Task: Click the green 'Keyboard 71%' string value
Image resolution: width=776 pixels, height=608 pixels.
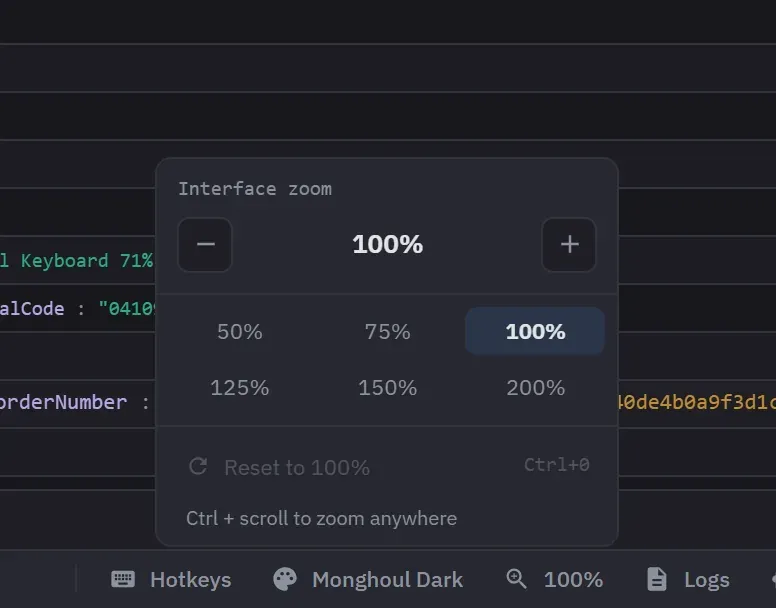Action: tap(87, 261)
